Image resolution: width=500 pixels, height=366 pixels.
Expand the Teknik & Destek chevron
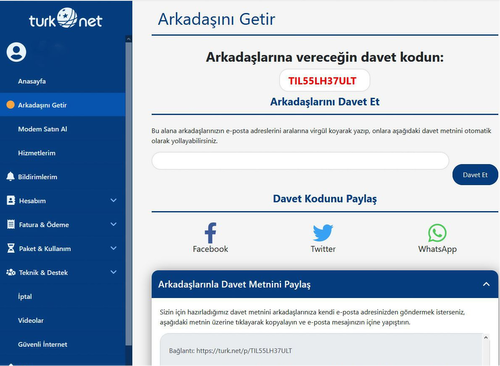tap(113, 272)
